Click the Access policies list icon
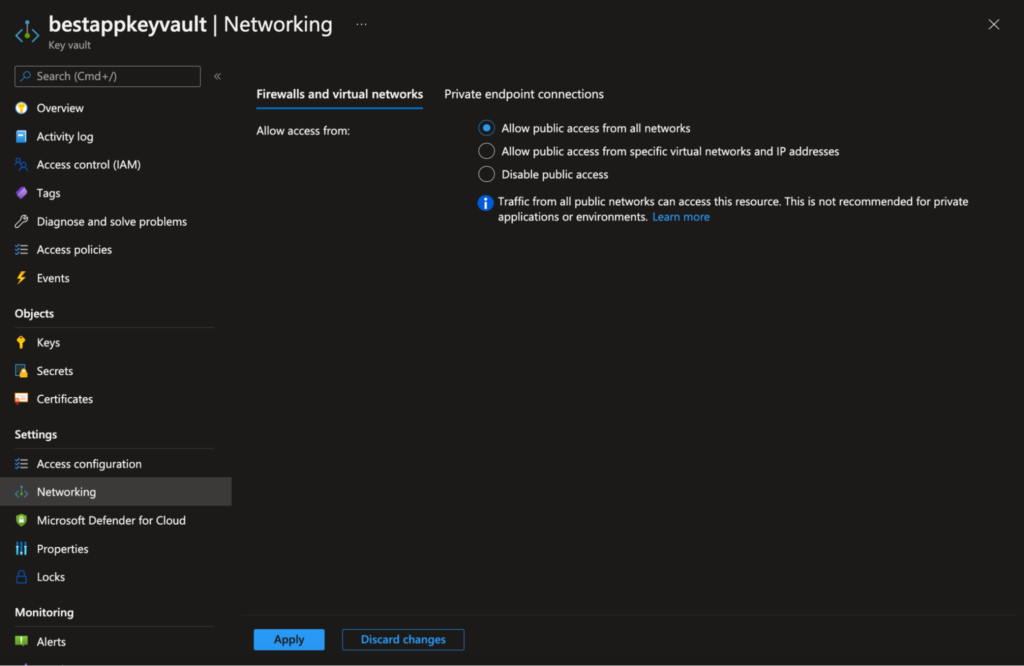 tap(22, 249)
